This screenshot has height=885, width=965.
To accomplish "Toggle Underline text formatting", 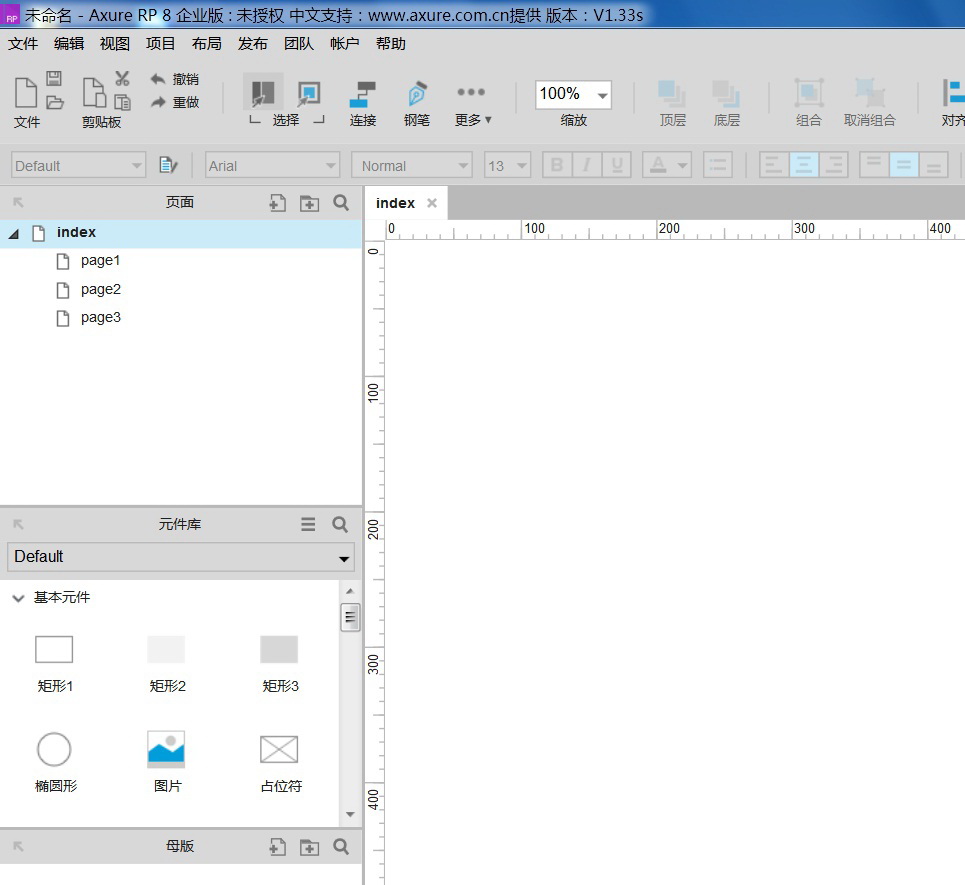I will [x=617, y=166].
